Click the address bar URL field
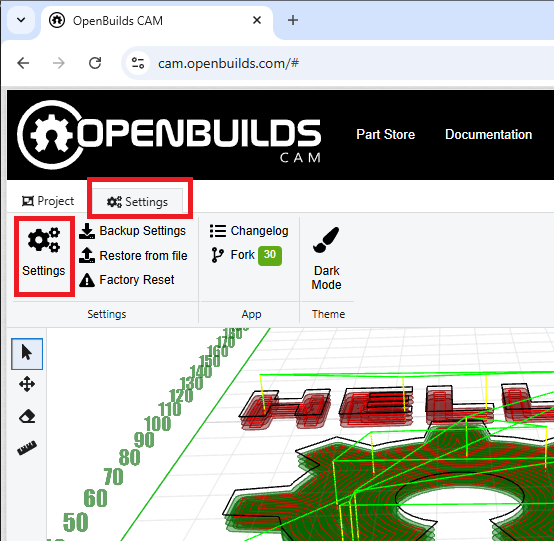554x541 pixels. [x=339, y=64]
